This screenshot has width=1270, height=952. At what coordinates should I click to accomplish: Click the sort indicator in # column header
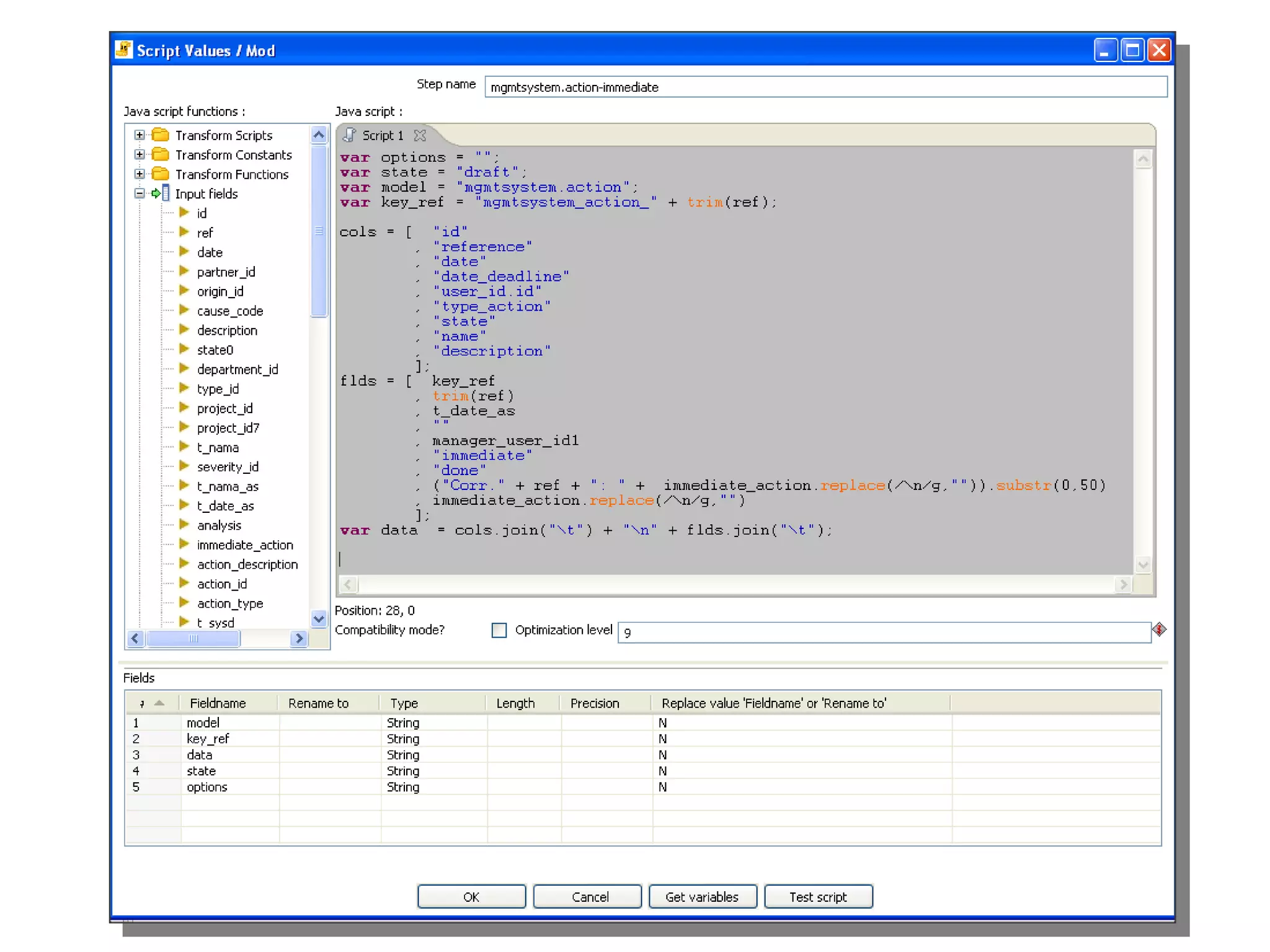tap(159, 703)
